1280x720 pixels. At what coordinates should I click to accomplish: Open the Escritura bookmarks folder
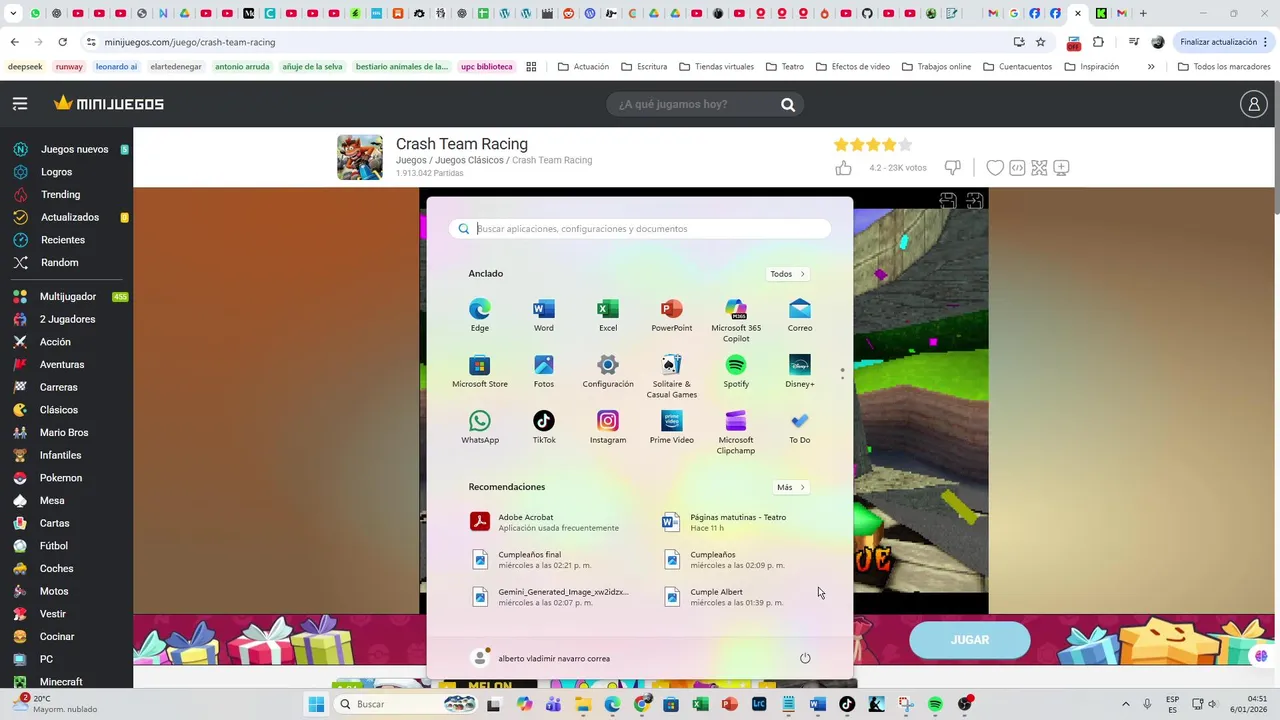[x=643, y=67]
